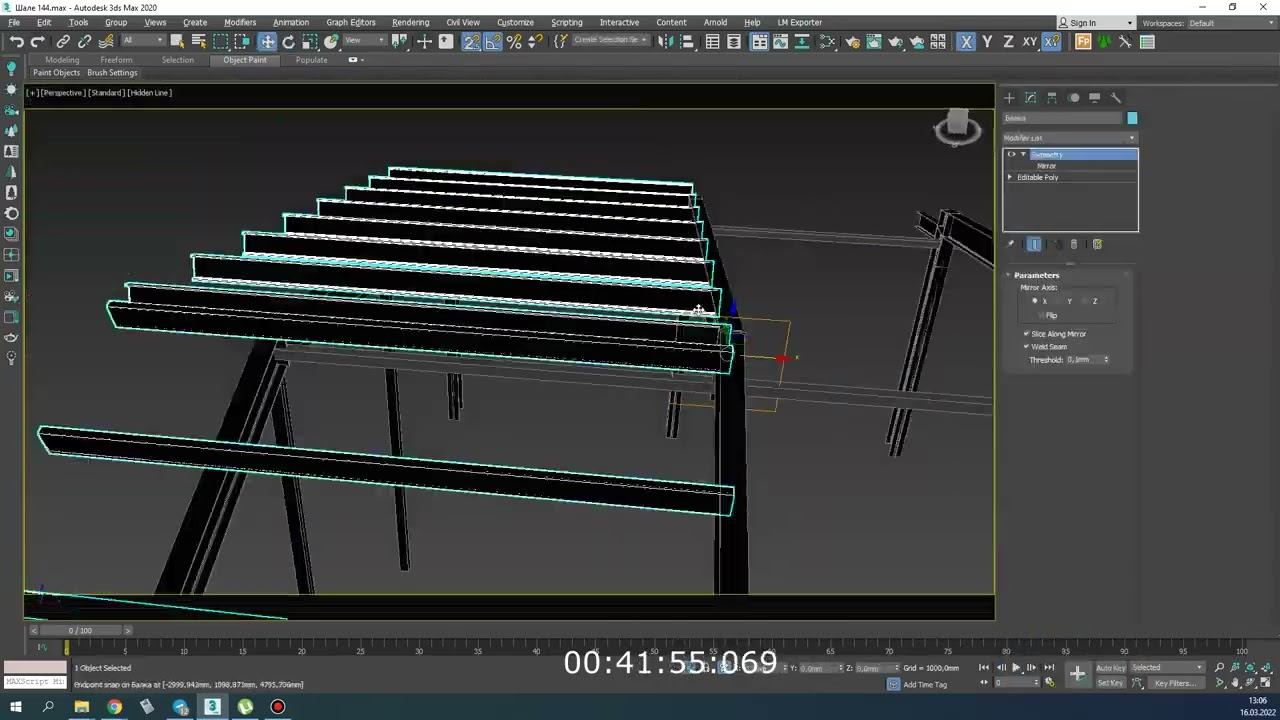Restrict transform to XY plane icon
The height and width of the screenshot is (720, 1280).
[1029, 42]
